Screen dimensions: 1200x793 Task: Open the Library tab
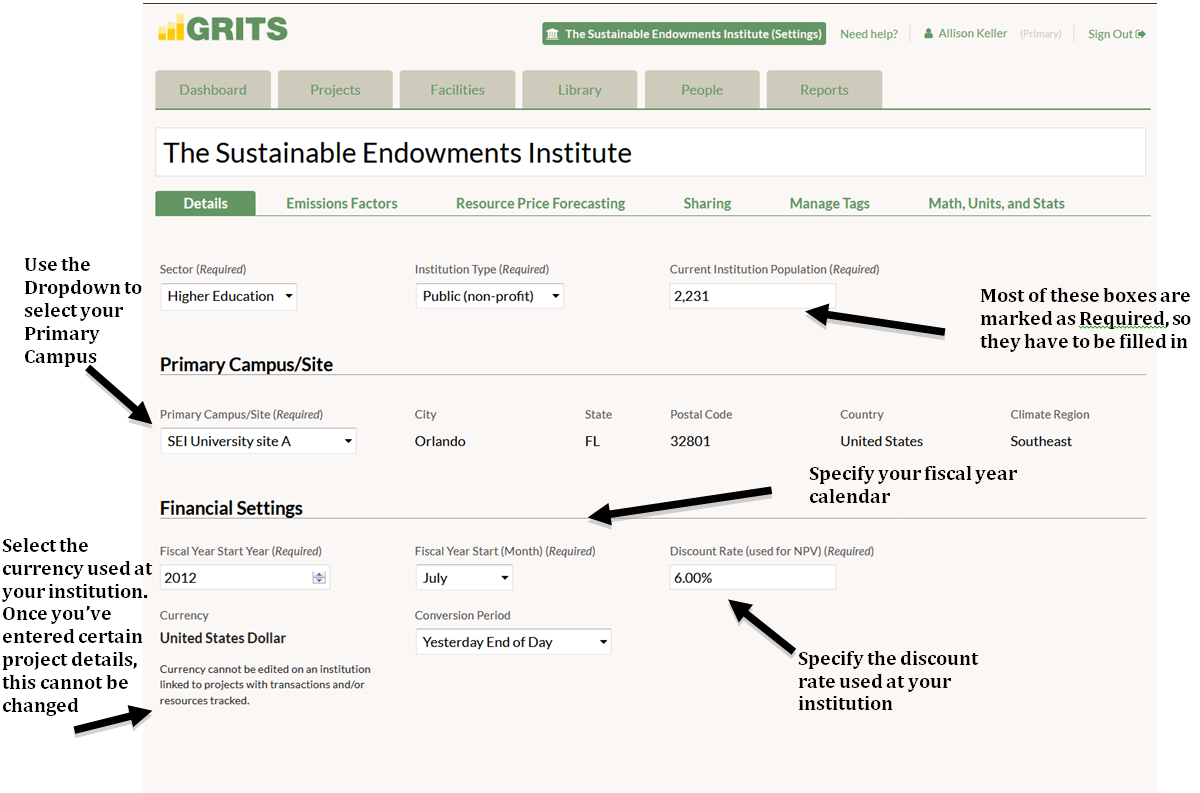coord(580,90)
